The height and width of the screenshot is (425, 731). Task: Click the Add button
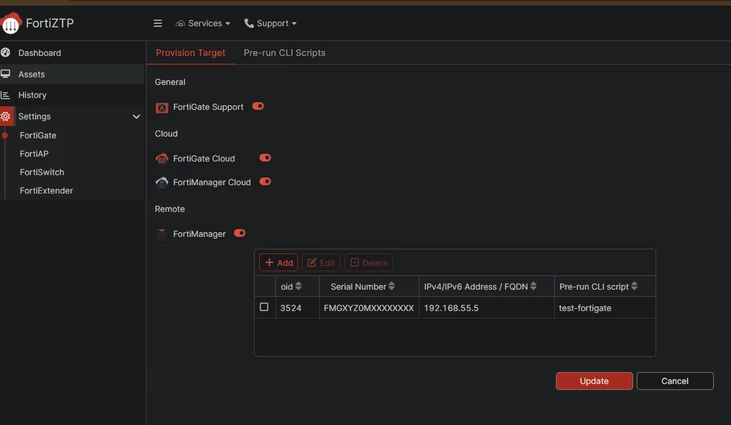pos(279,263)
